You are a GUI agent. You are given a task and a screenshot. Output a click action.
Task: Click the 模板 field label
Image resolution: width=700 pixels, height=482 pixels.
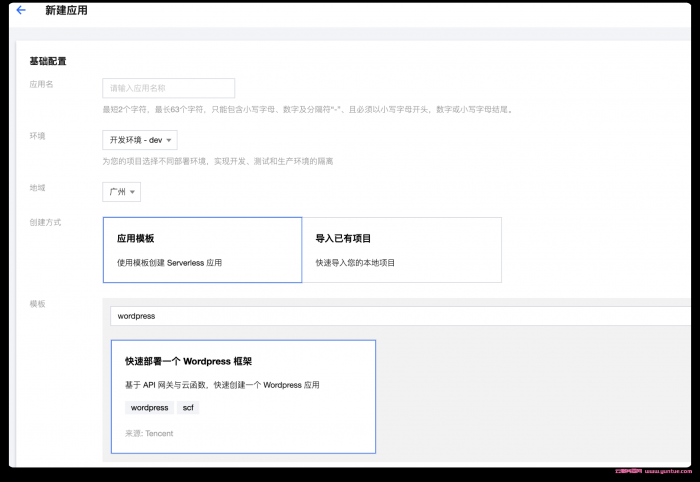tap(37, 303)
